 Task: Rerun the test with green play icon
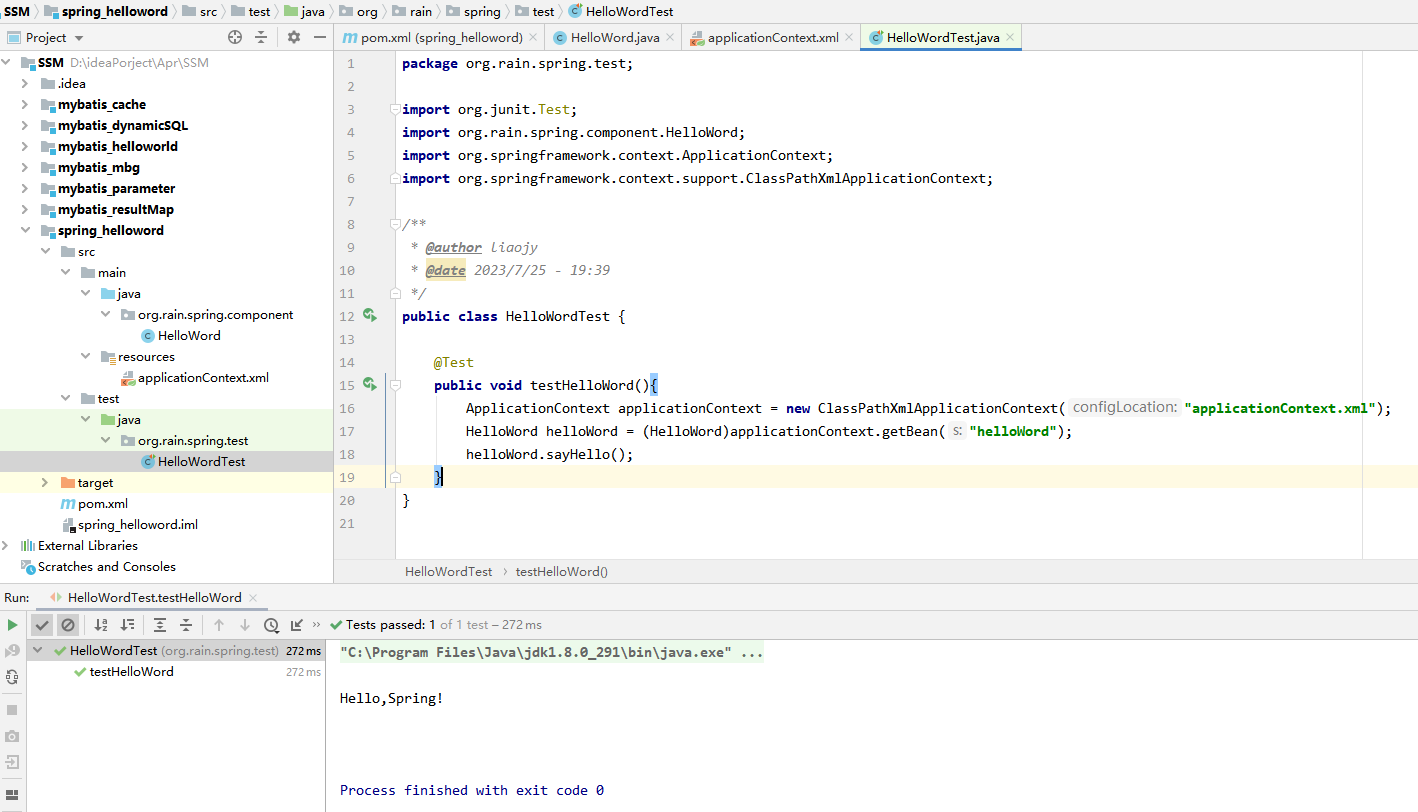(x=12, y=625)
